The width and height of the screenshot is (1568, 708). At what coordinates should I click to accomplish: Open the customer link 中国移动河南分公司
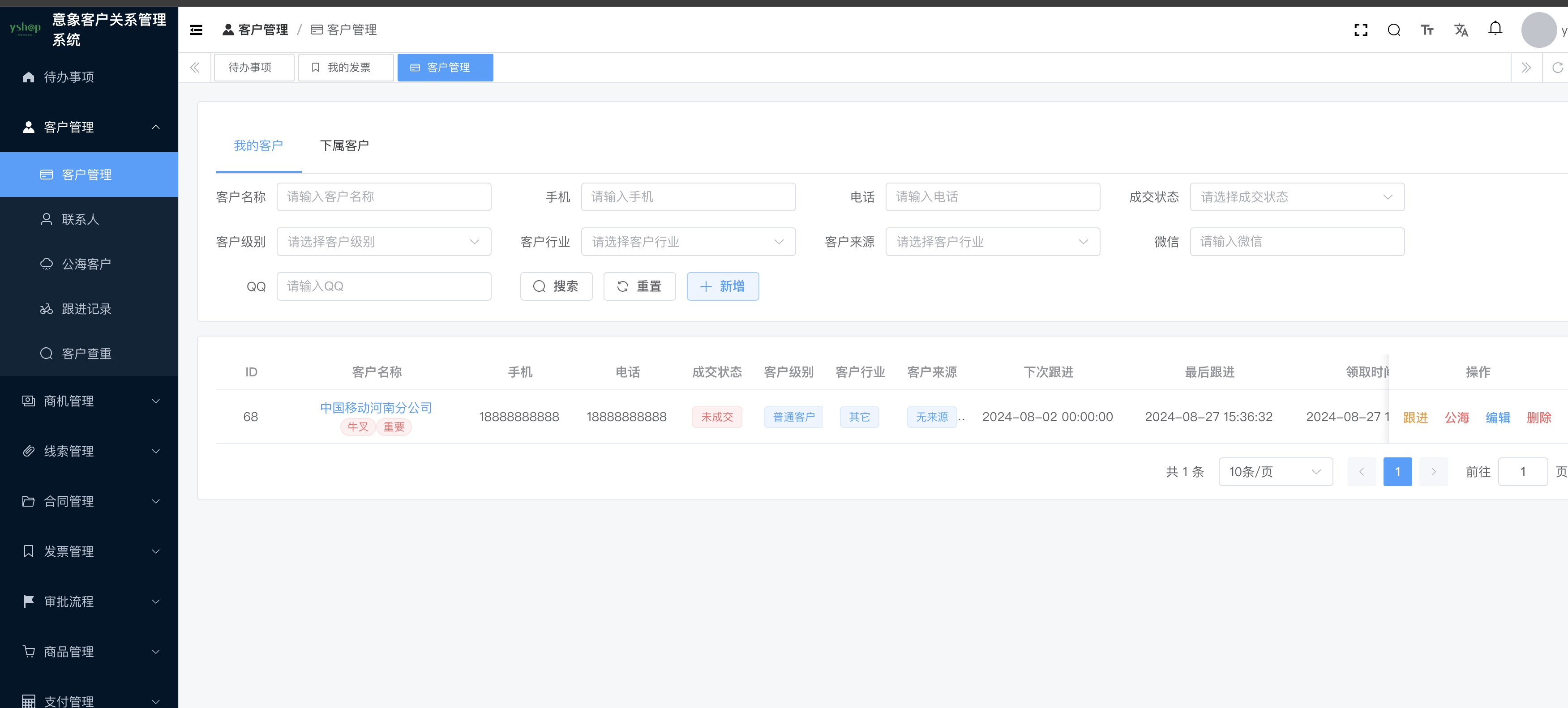pos(376,408)
